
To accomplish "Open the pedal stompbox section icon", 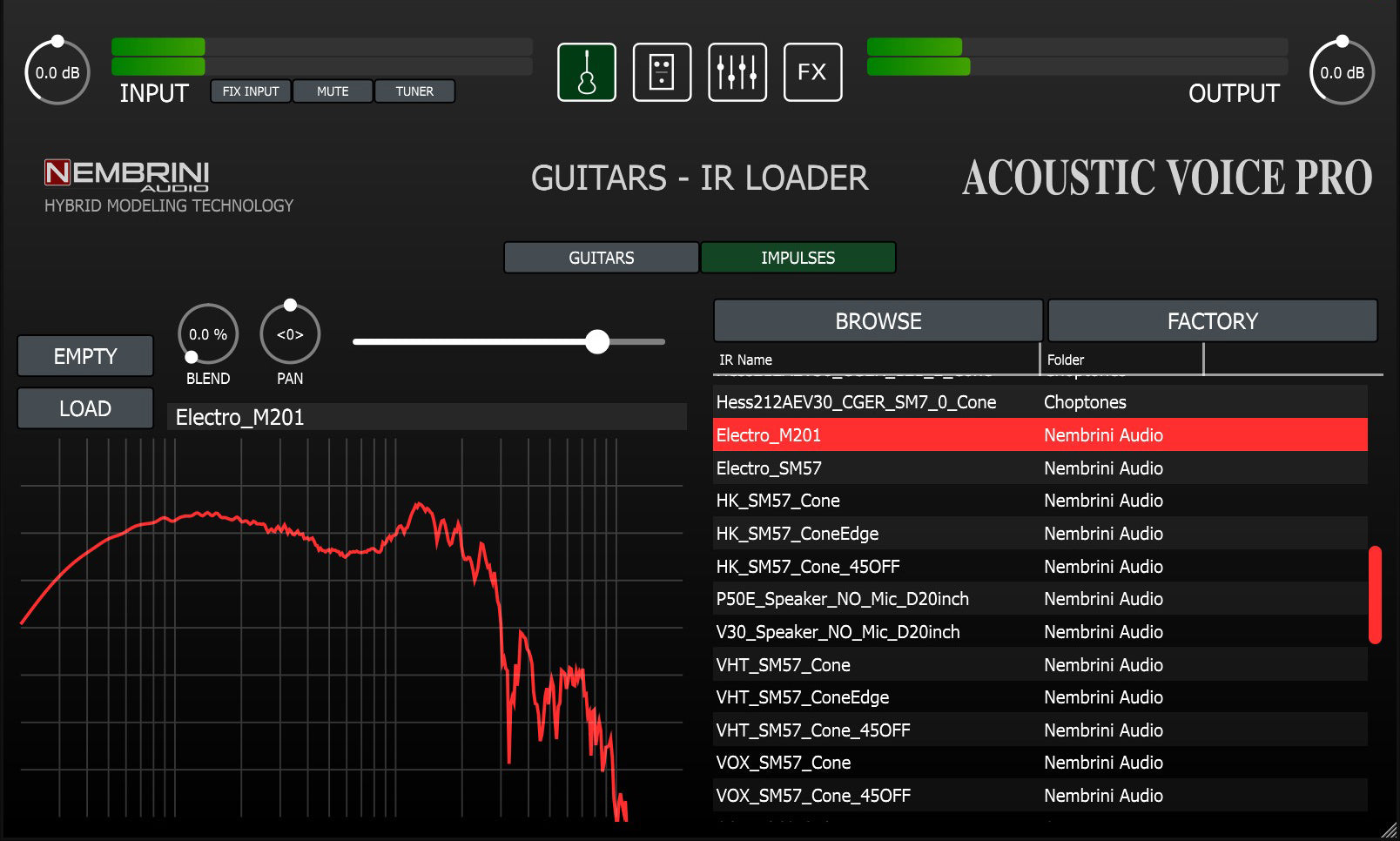I will [662, 72].
